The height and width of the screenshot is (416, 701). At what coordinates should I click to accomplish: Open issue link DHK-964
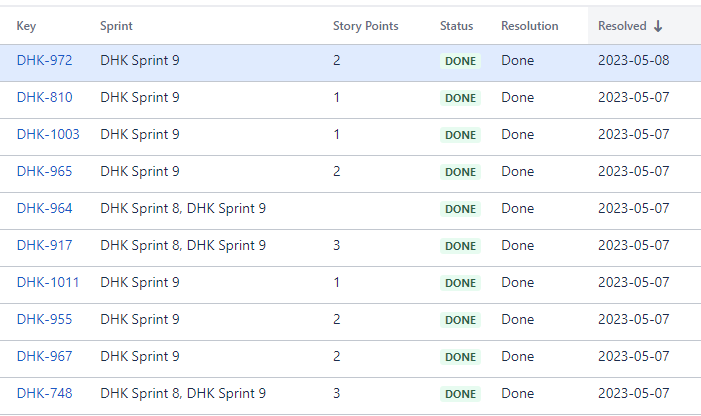(44, 209)
